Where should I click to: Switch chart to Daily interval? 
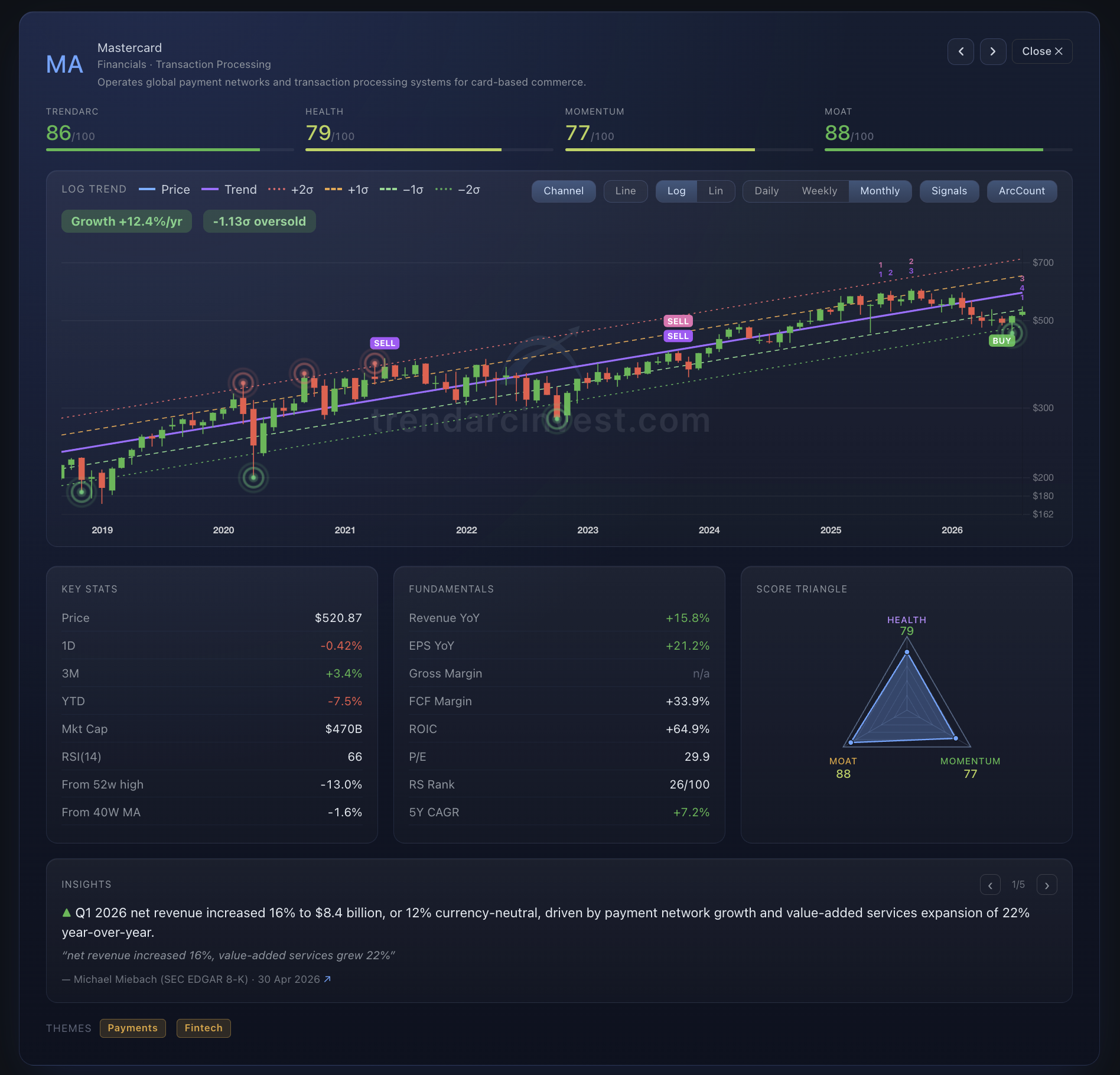click(x=766, y=191)
